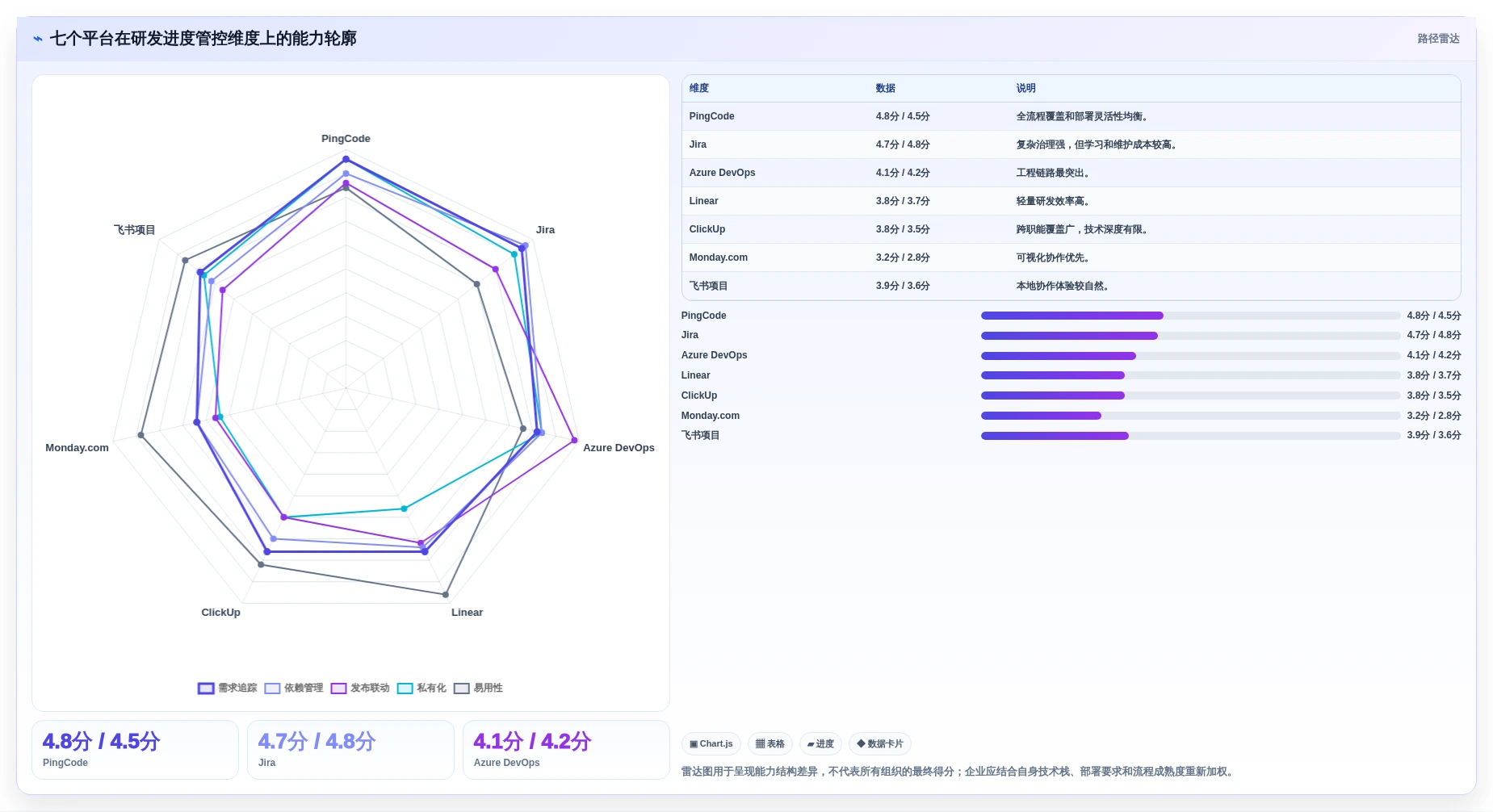Open the Jira score card

click(350, 750)
